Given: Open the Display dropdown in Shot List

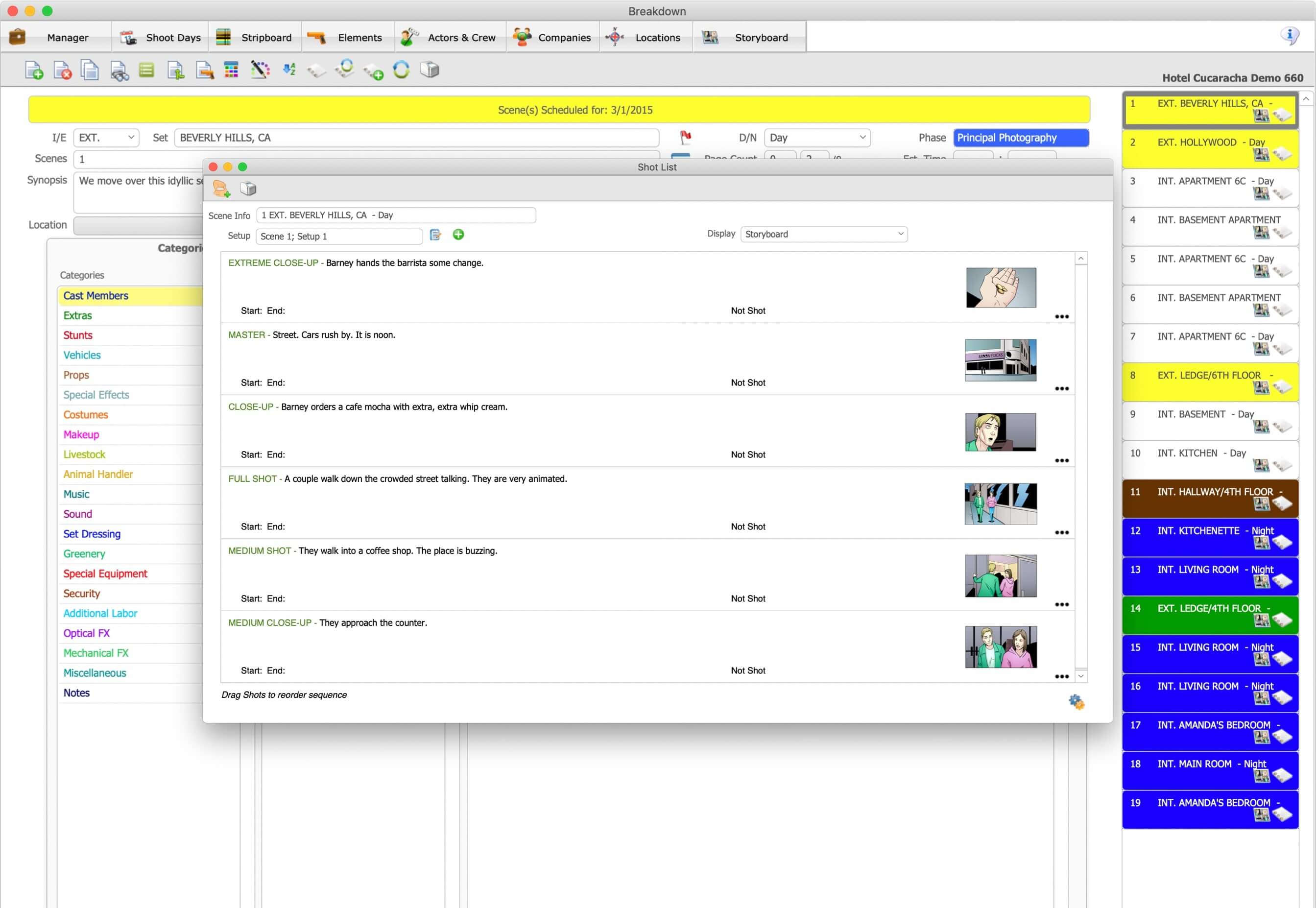Looking at the screenshot, I should 823,234.
